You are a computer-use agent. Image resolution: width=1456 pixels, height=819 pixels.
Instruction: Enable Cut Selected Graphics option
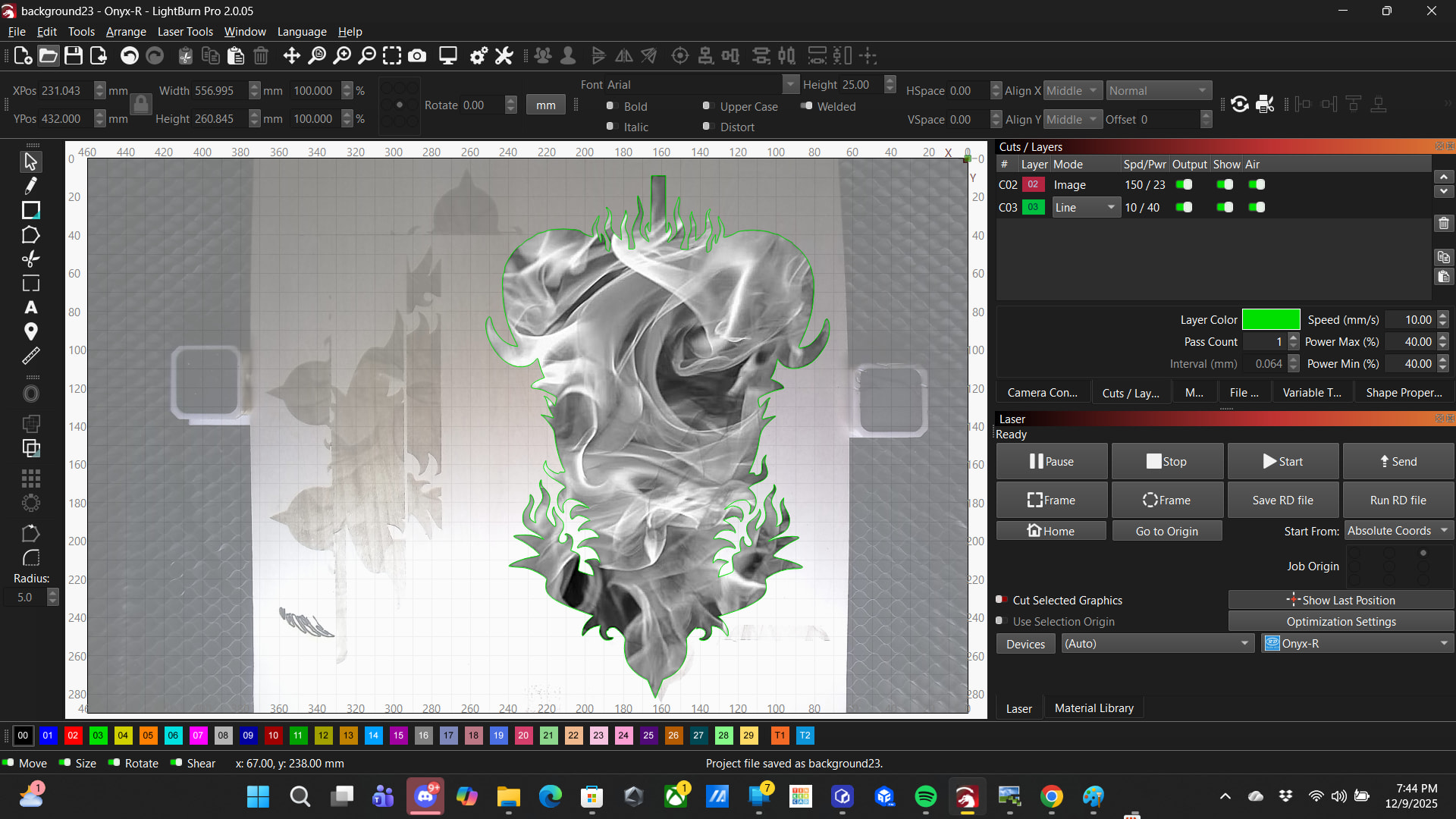[x=1001, y=600]
